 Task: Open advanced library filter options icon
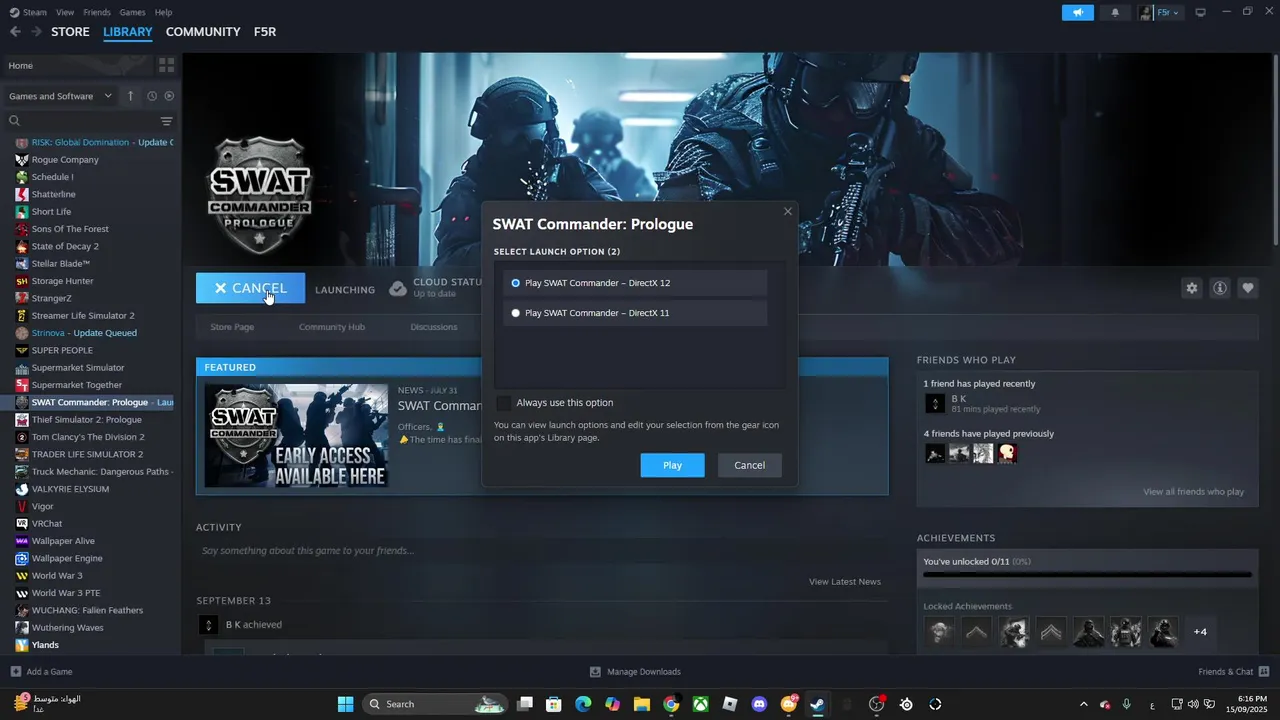coord(167,121)
